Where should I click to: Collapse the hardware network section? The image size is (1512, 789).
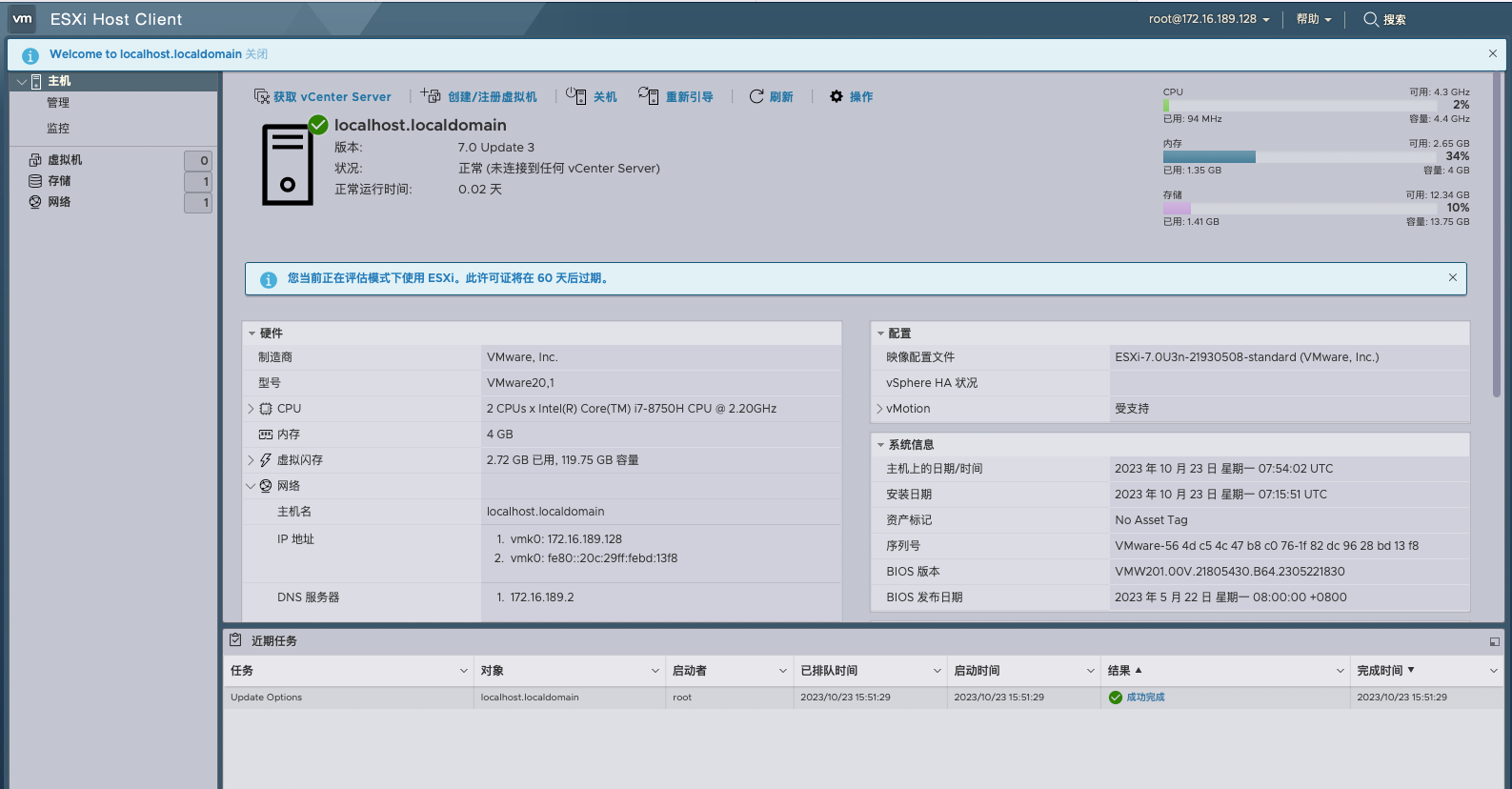[x=251, y=486]
